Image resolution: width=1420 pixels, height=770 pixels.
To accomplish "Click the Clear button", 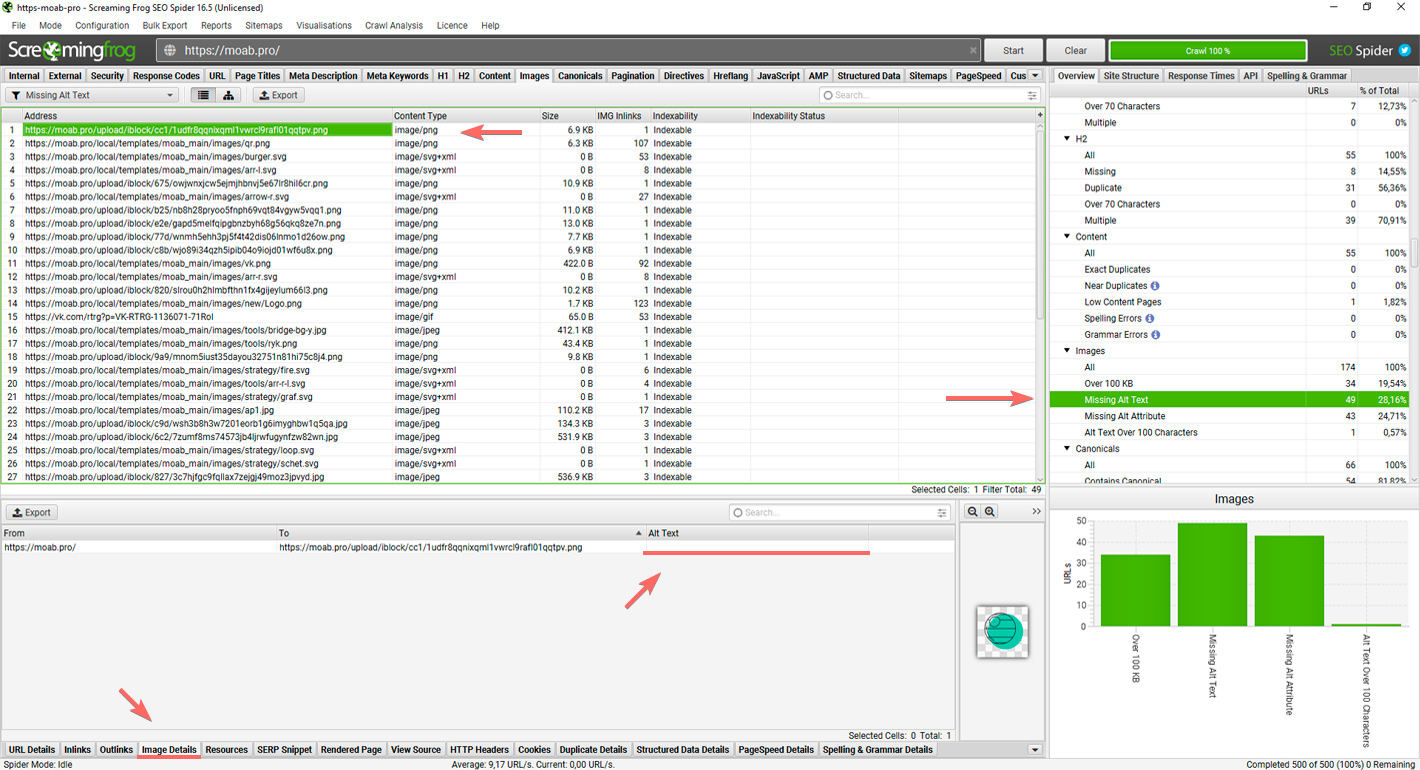I will 1075,50.
